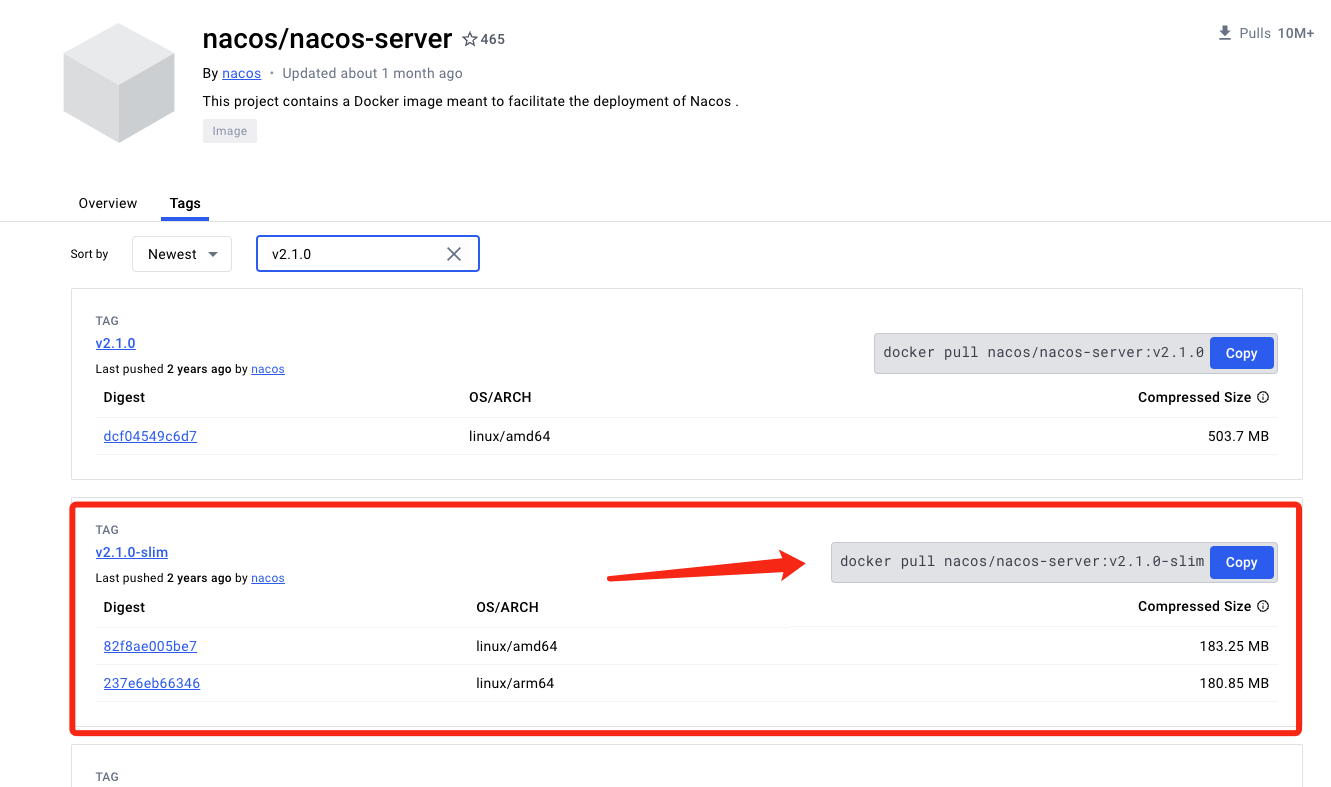Open digest dcf04549c6d7
Image resolution: width=1331 pixels, height=787 pixels.
click(x=150, y=436)
